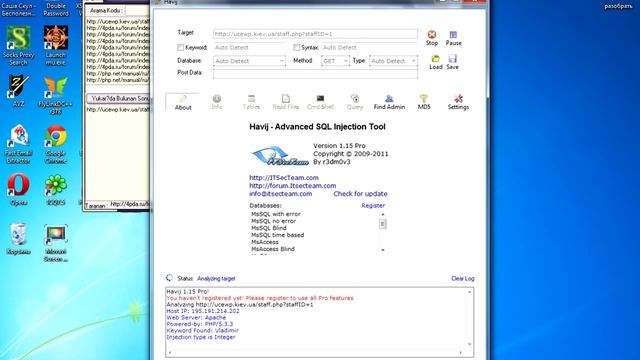Click the 'Analyzing target' status text
The height and width of the screenshot is (360, 640).
(x=216, y=278)
